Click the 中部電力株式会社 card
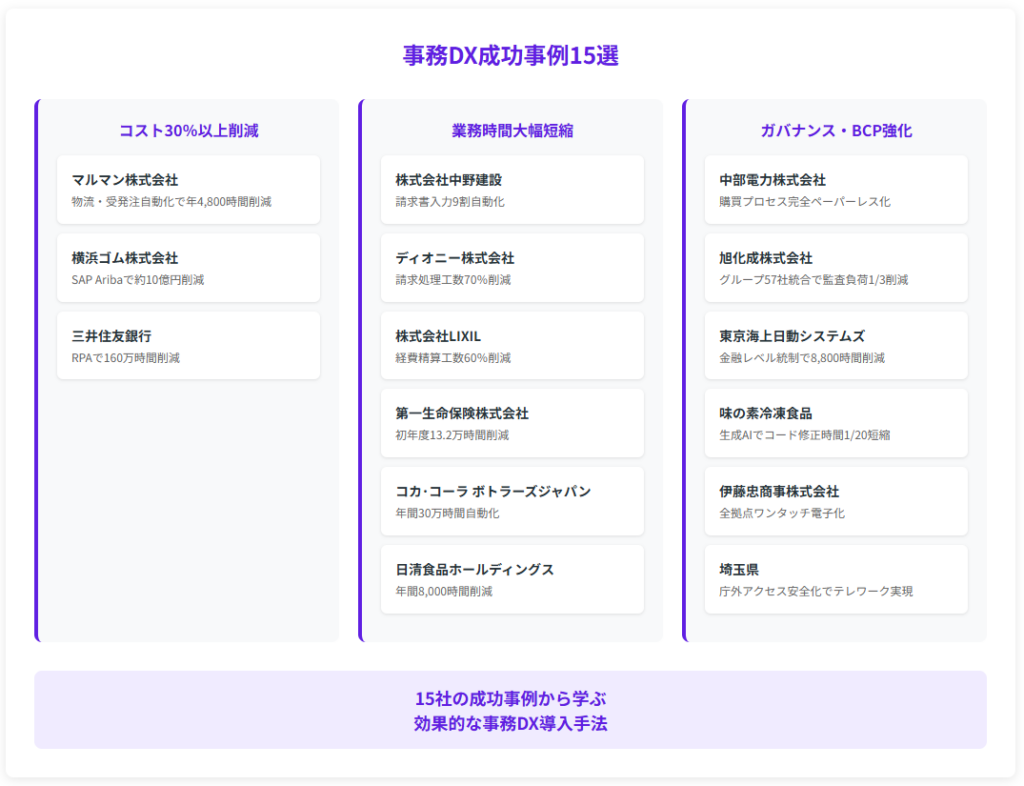Image resolution: width=1024 pixels, height=786 pixels. 835,190
